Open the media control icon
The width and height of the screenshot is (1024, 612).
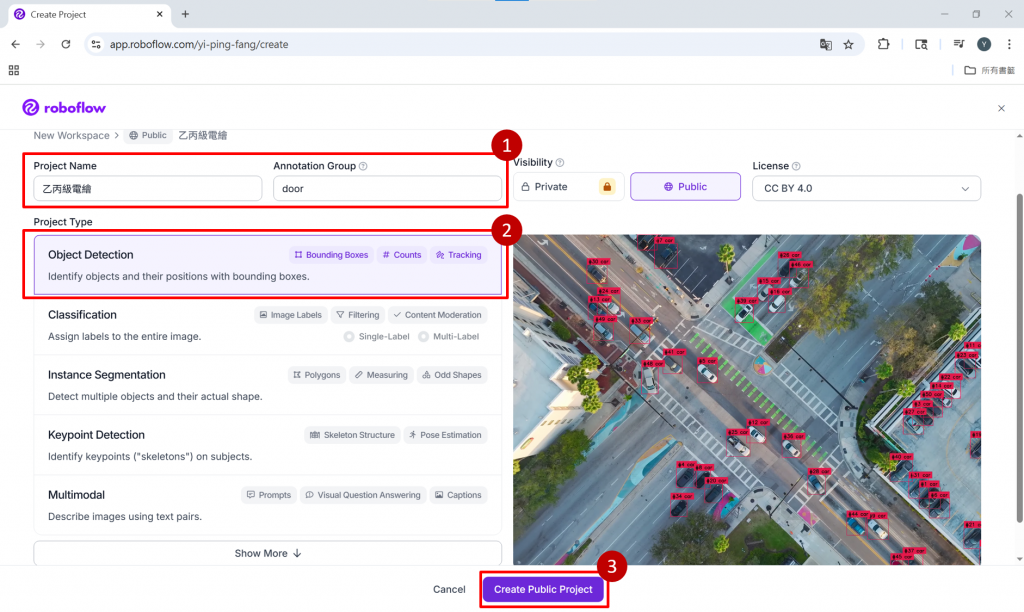pos(959,44)
